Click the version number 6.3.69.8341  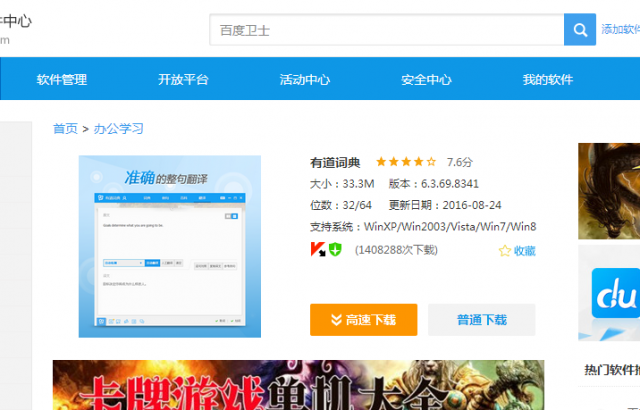pos(450,184)
